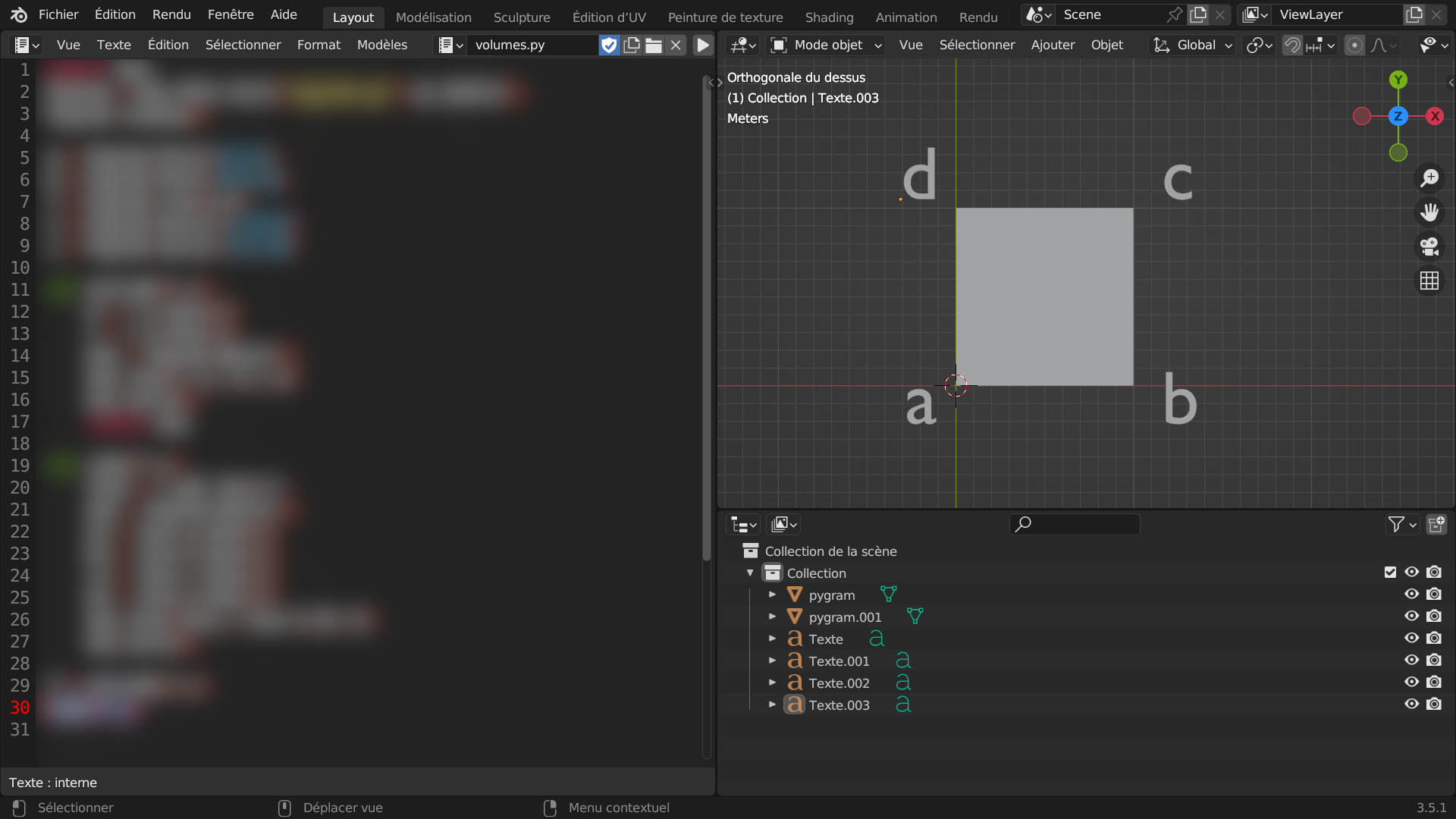
Task: Expand the pygram.001 tree item
Action: click(x=772, y=617)
